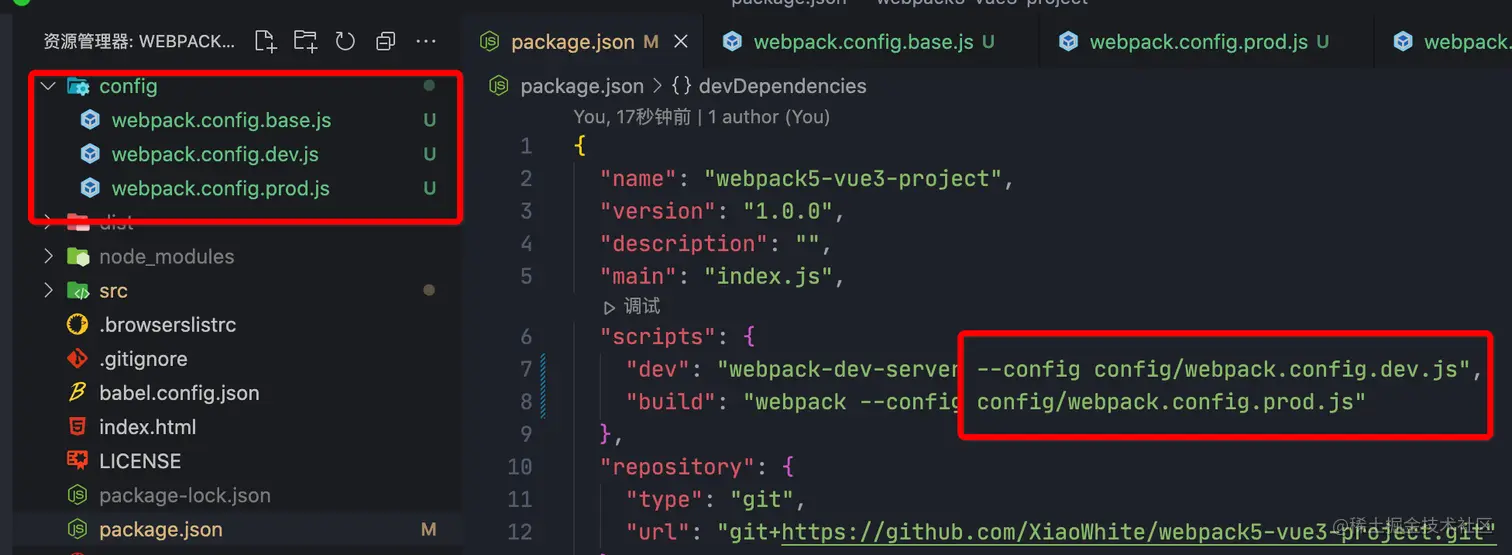Collapse the config folder chevron
This screenshot has height=555, width=1512.
click(47, 86)
